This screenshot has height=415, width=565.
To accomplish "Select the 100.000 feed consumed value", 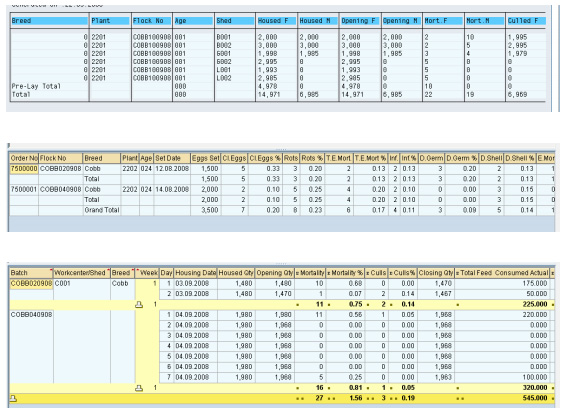I will [x=535, y=377].
